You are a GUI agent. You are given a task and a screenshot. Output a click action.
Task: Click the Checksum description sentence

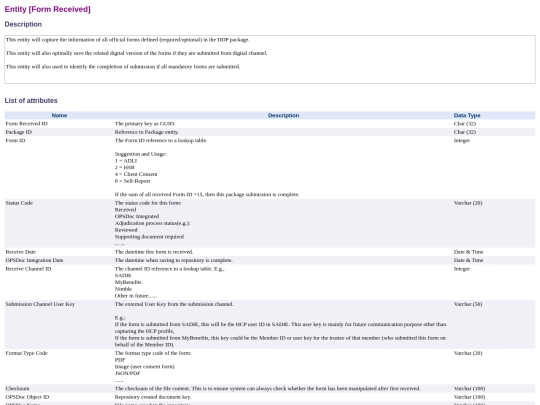[x=268, y=388]
